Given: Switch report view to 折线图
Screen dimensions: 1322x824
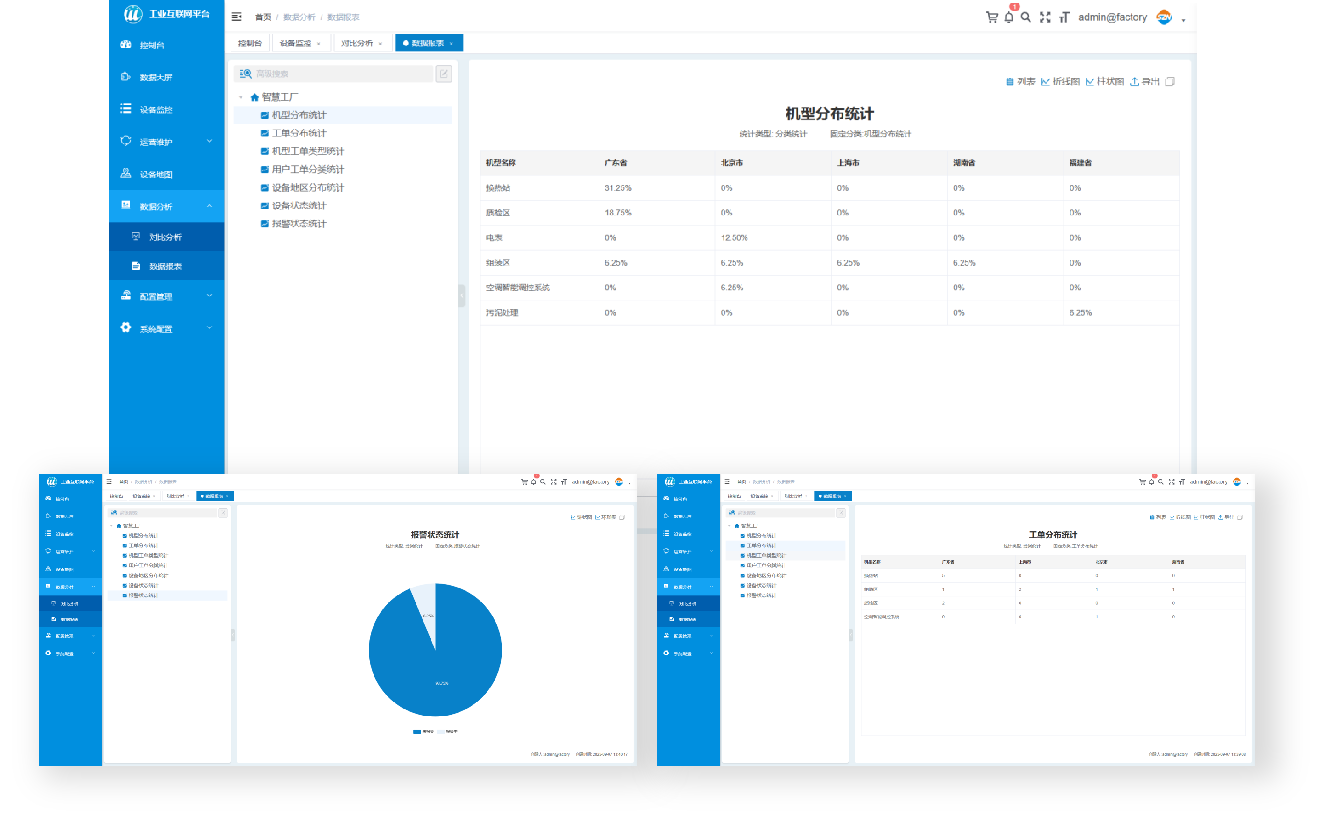Looking at the screenshot, I should 1060,82.
